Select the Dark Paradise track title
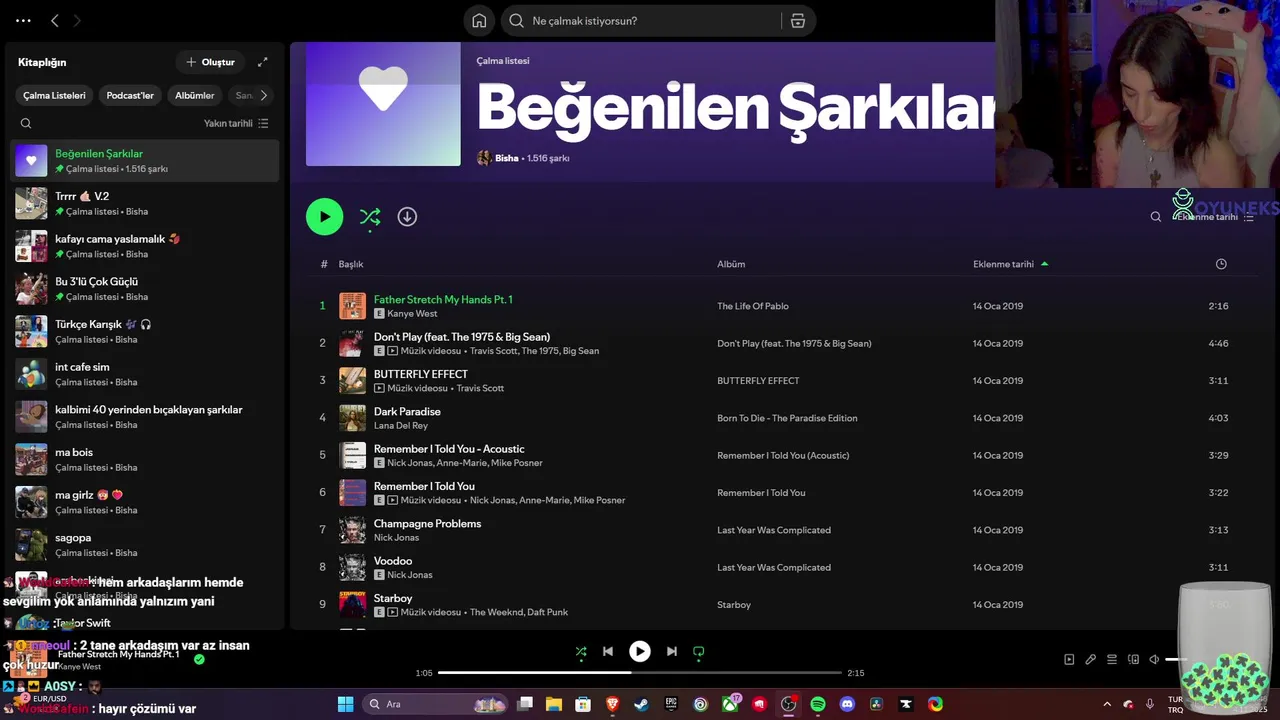Screen dimensions: 1280x720 click(x=407, y=412)
